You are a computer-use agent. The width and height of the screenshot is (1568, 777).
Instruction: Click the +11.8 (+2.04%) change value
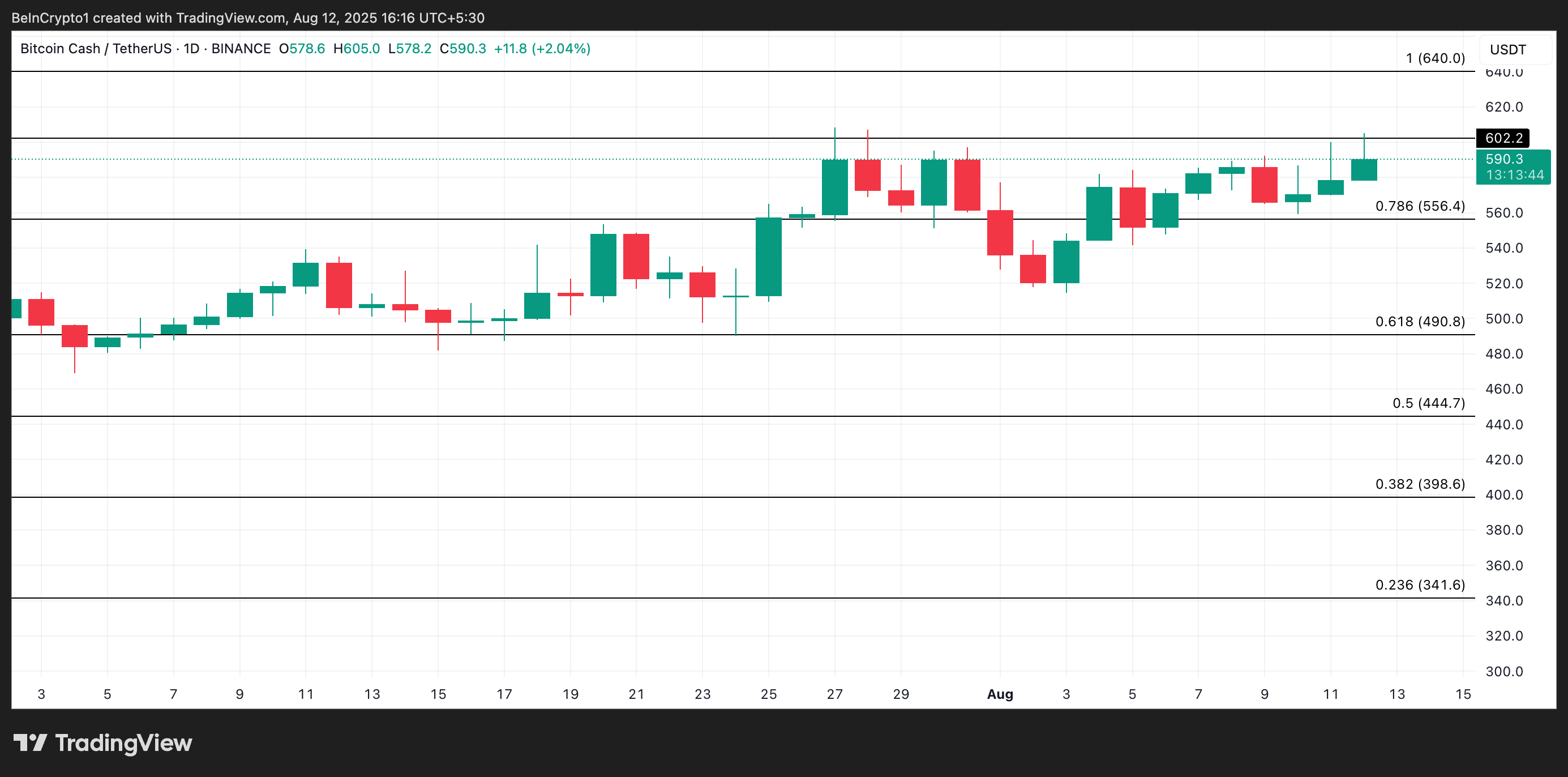click(x=542, y=49)
